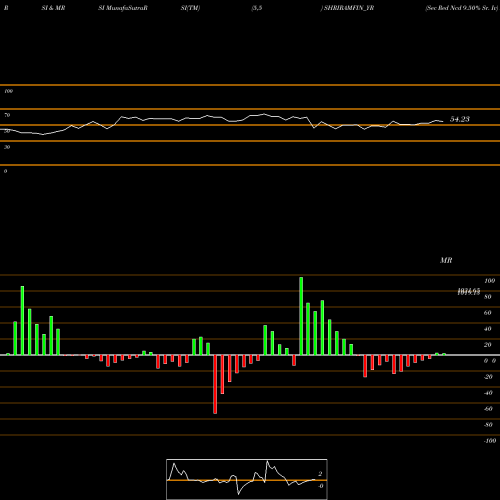Image resolution: width=500 pixels, height=500 pixels.
Task: Click the overlapped price value near '1014.95'
Action: pyautogui.click(x=469, y=292)
